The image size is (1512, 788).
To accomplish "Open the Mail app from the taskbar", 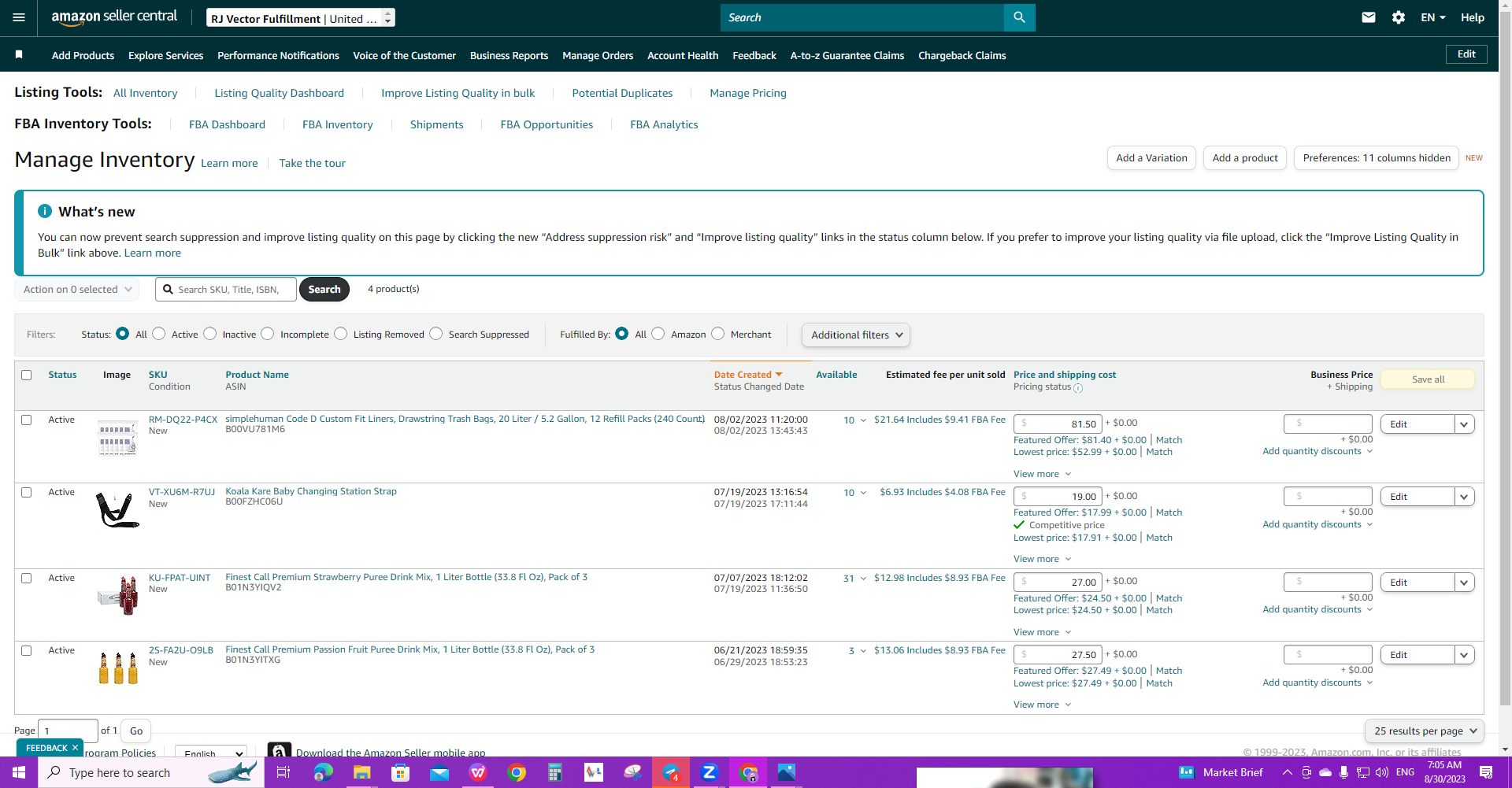I will (x=439, y=772).
